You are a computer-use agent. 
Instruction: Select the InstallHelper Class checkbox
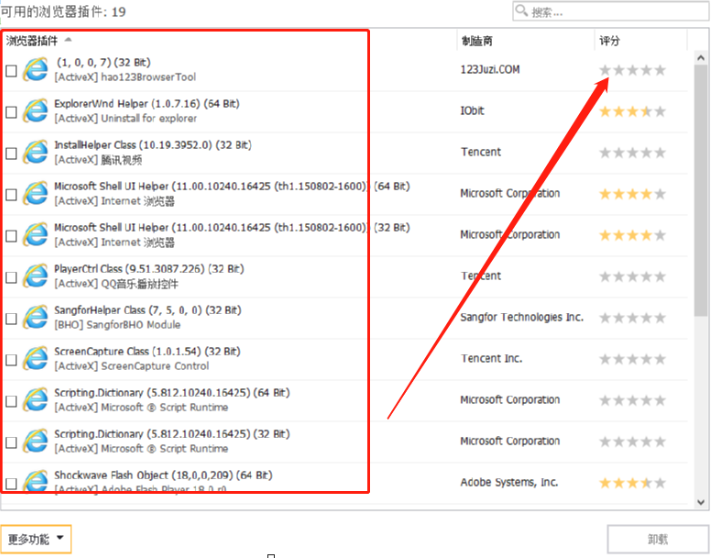point(11,154)
